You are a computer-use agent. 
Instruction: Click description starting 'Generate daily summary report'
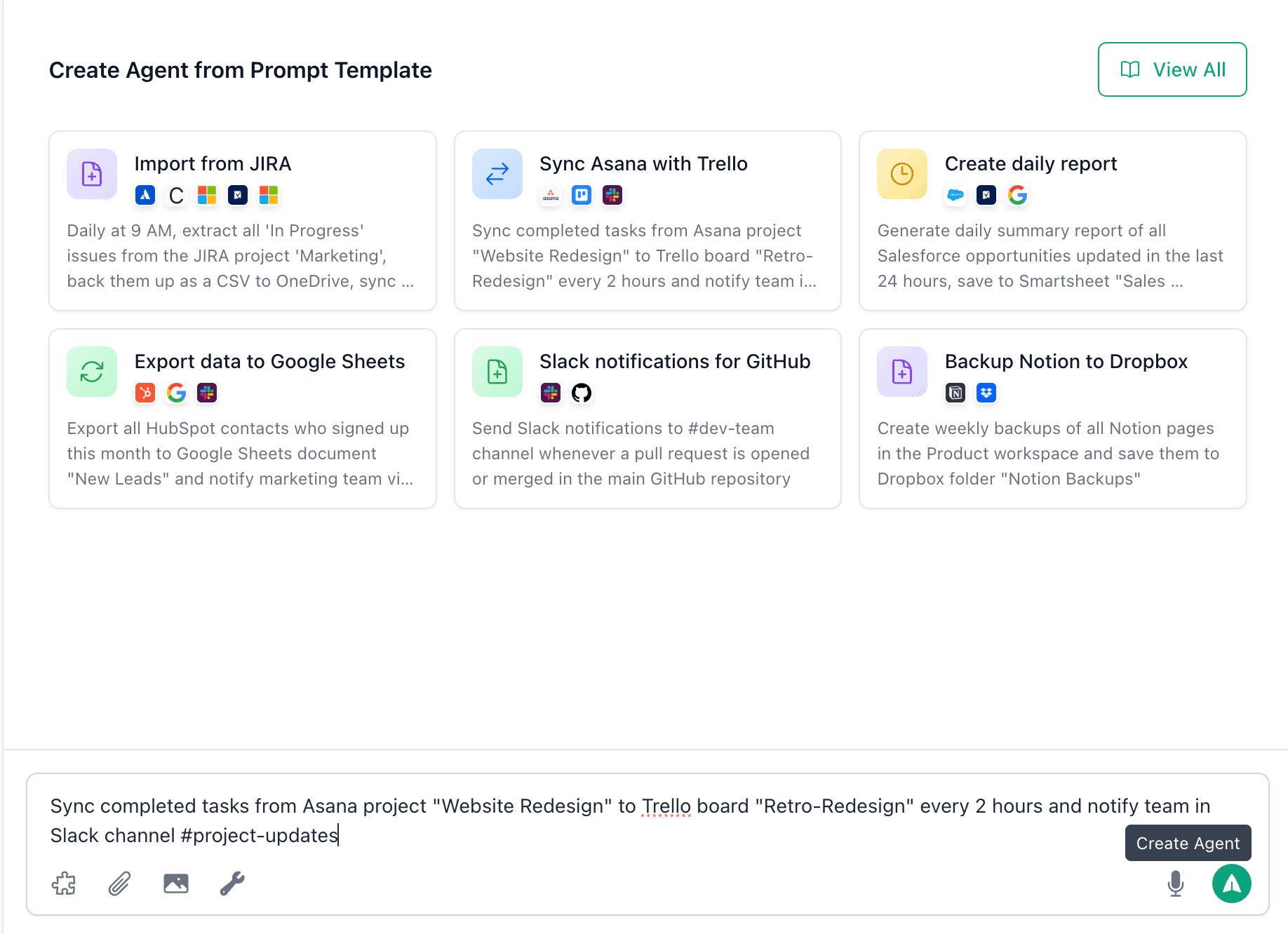1050,256
